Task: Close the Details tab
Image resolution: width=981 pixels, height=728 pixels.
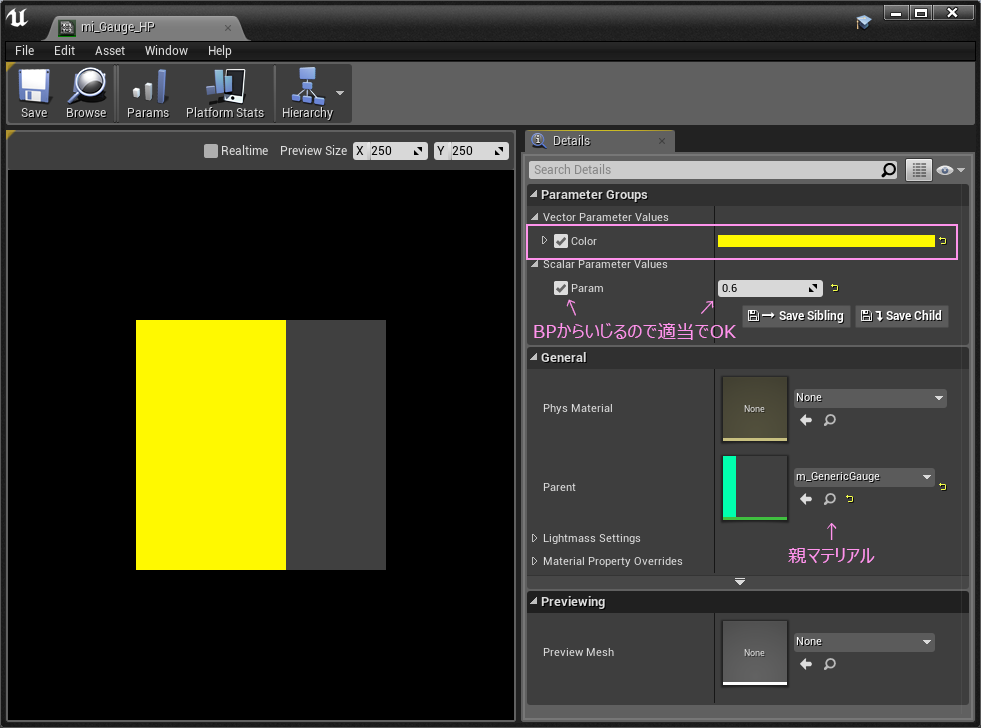Action: click(x=662, y=141)
